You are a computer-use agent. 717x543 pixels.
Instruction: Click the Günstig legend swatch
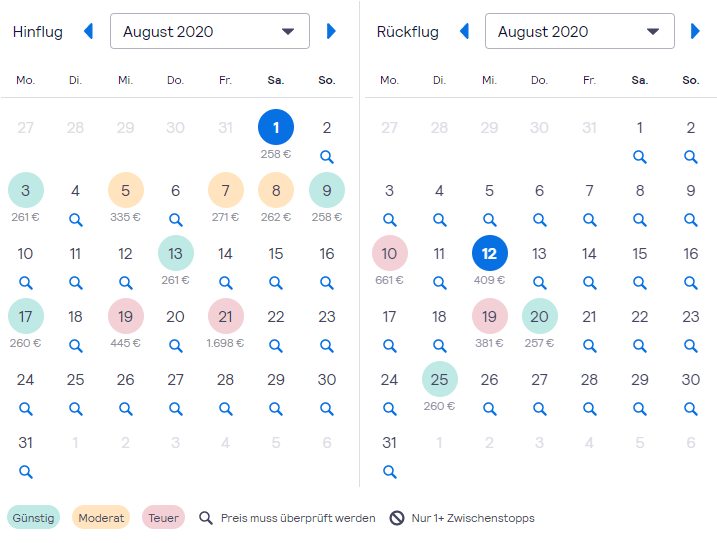(34, 518)
